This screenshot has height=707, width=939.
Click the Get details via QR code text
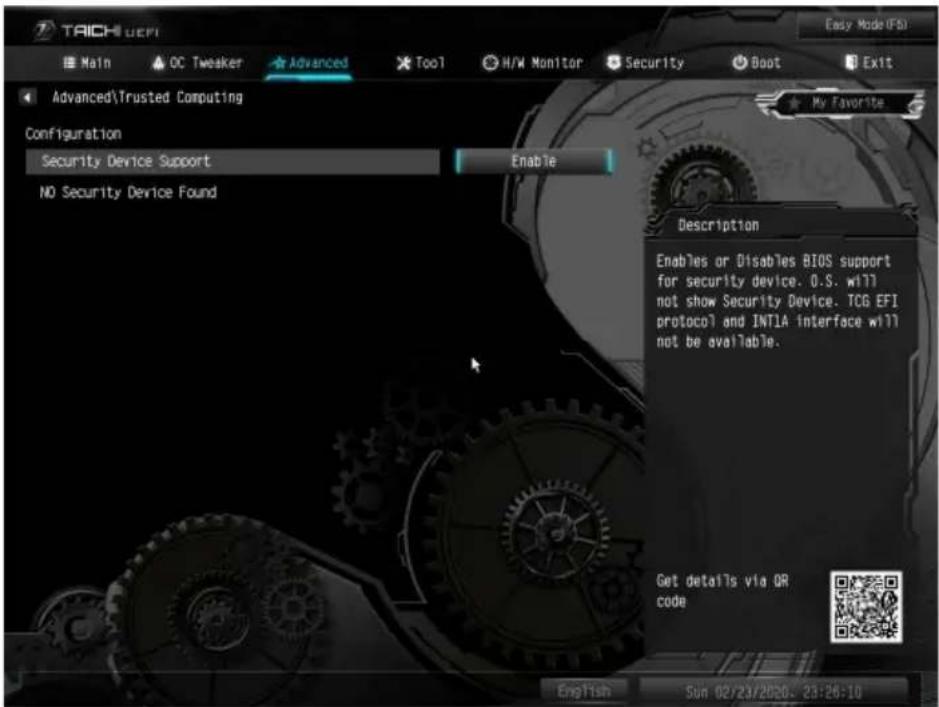pos(722,591)
